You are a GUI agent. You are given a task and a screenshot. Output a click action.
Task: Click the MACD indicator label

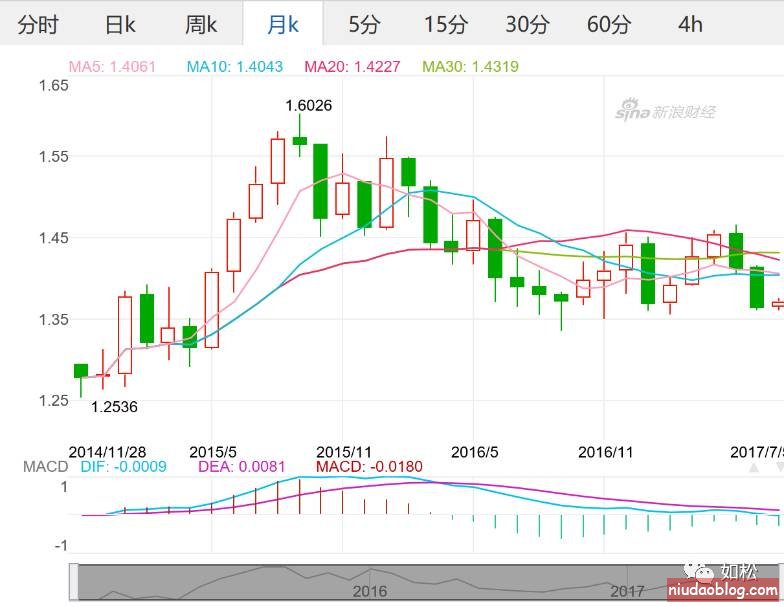point(46,467)
